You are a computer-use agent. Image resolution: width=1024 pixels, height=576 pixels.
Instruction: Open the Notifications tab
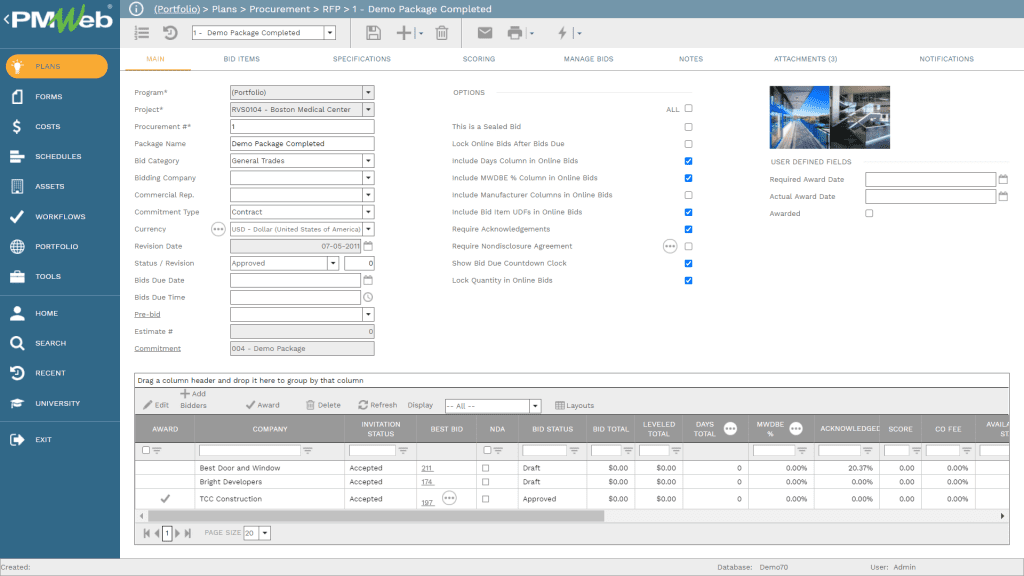click(x=946, y=59)
